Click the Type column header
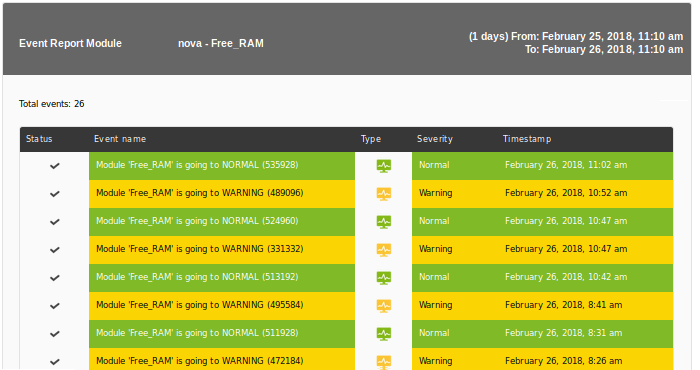Viewport: 700px width, 370px height. click(371, 139)
